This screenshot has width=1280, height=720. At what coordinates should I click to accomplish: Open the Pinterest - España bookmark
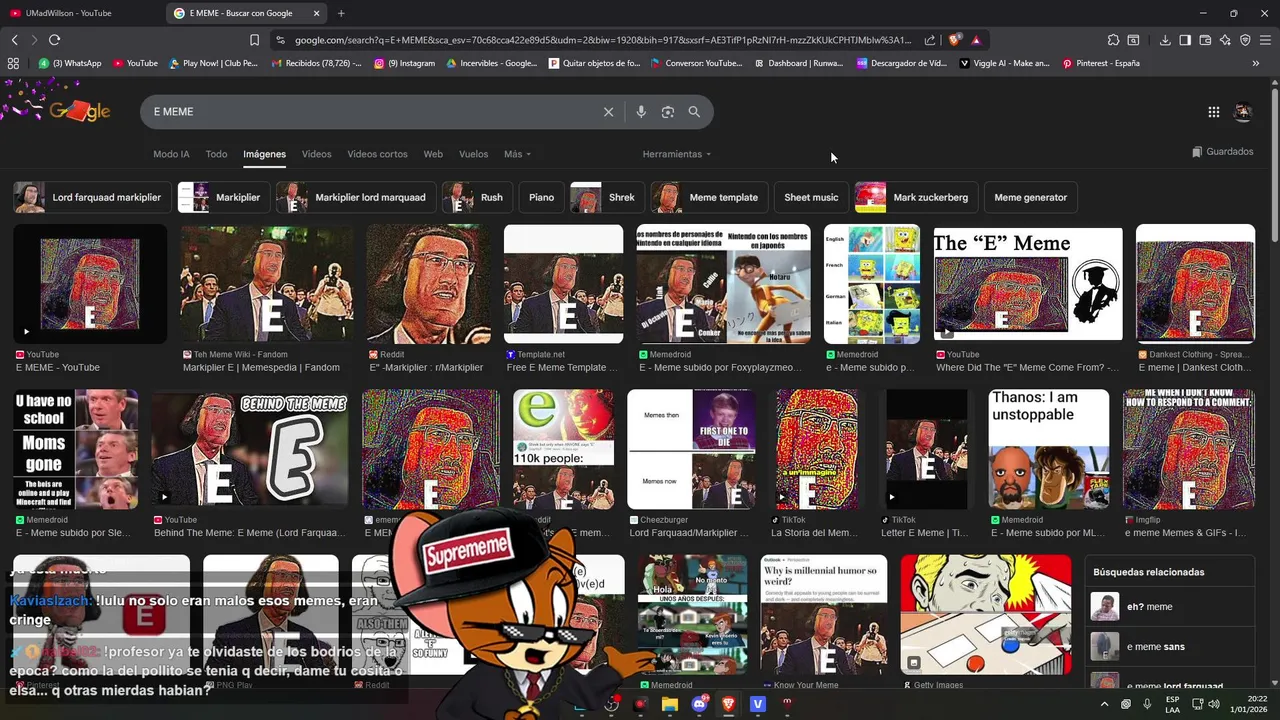tap(1100, 63)
